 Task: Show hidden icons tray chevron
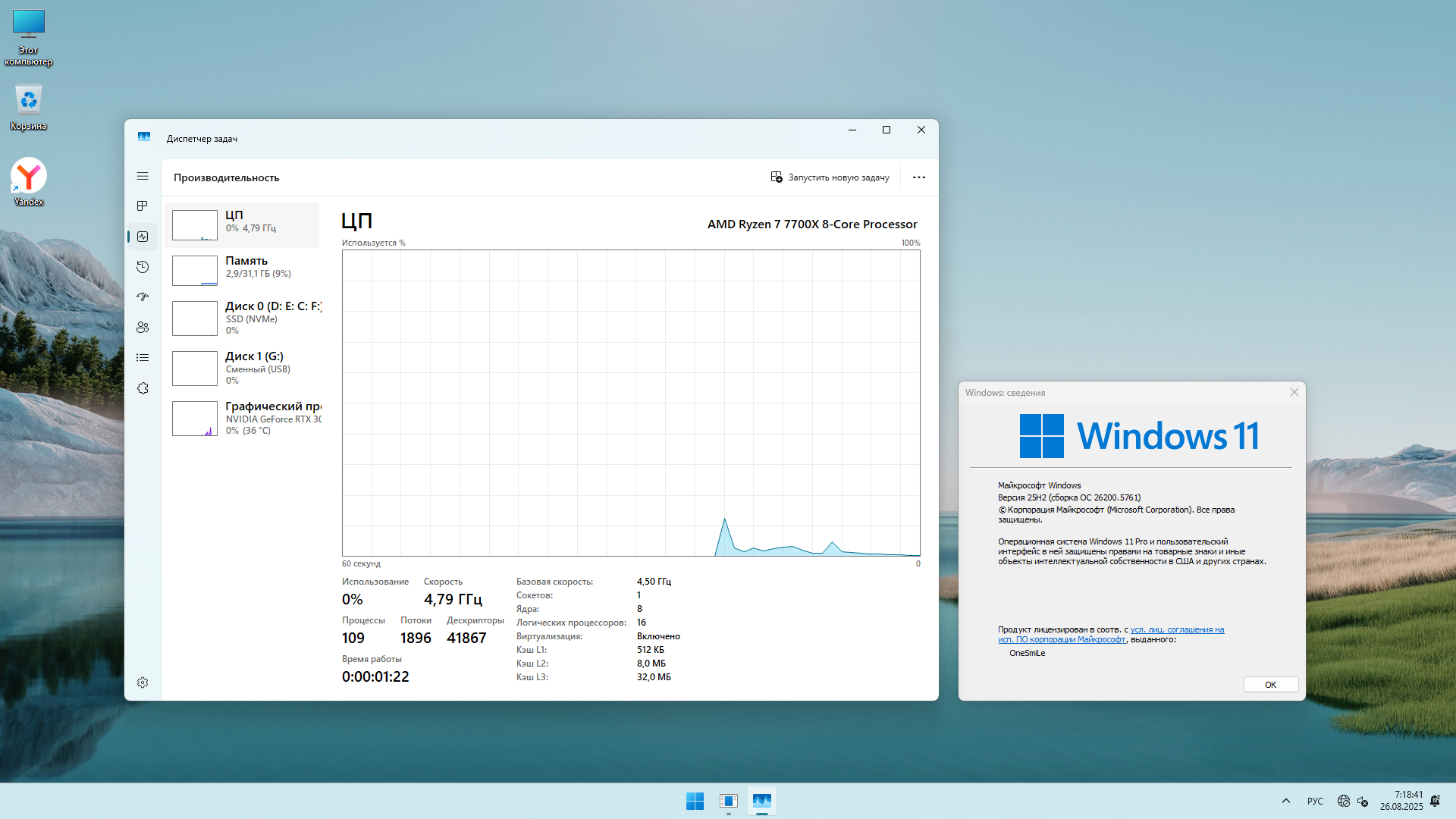pyautogui.click(x=1285, y=801)
